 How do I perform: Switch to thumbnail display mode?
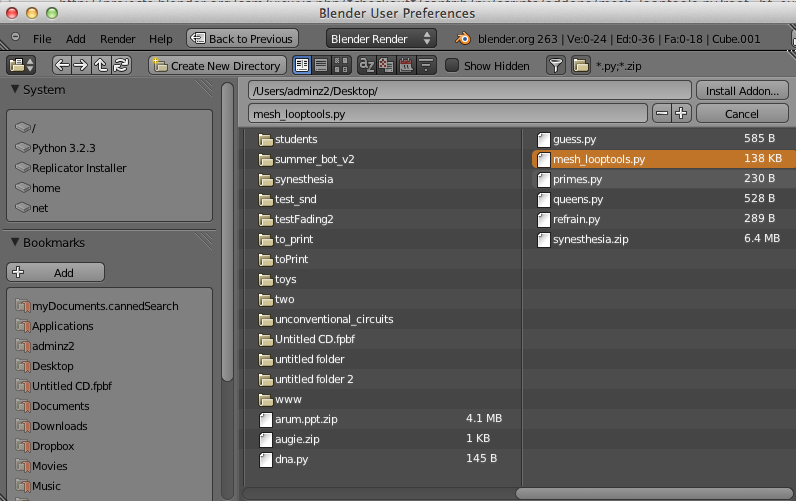[x=341, y=65]
